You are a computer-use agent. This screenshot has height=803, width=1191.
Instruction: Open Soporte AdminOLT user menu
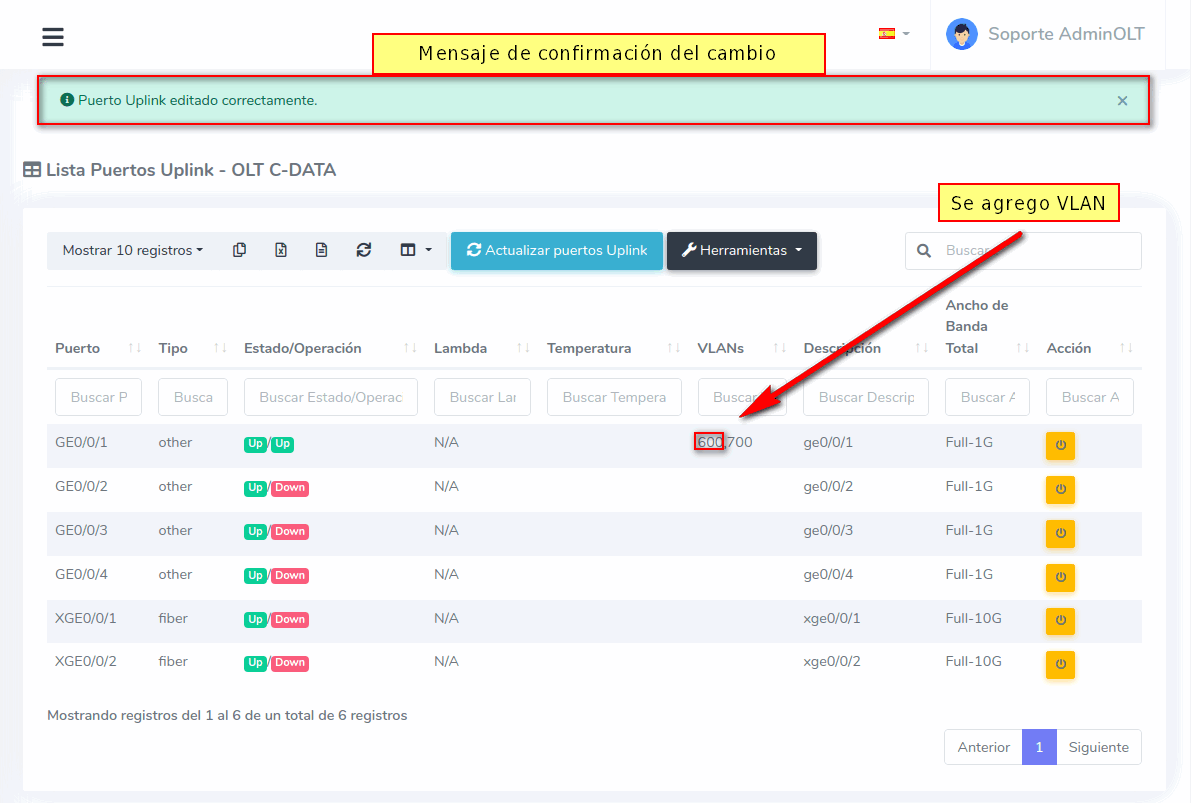pyautogui.click(x=1045, y=34)
